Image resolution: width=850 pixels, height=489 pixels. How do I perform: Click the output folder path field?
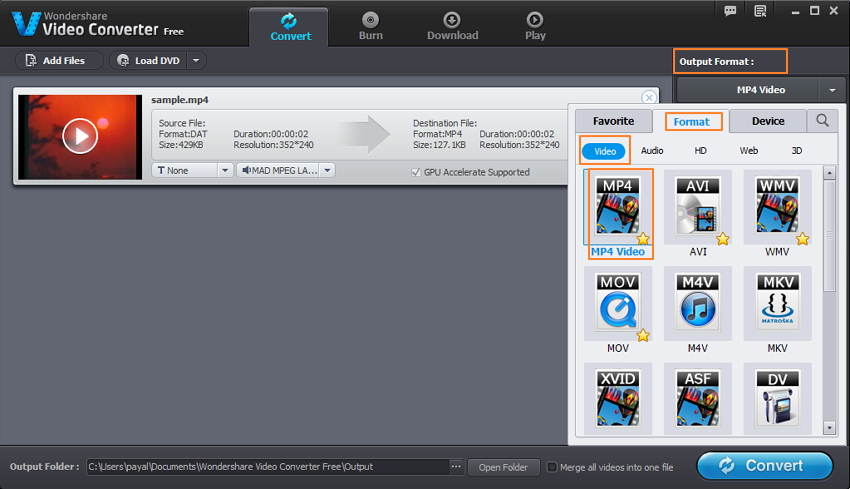(268, 467)
